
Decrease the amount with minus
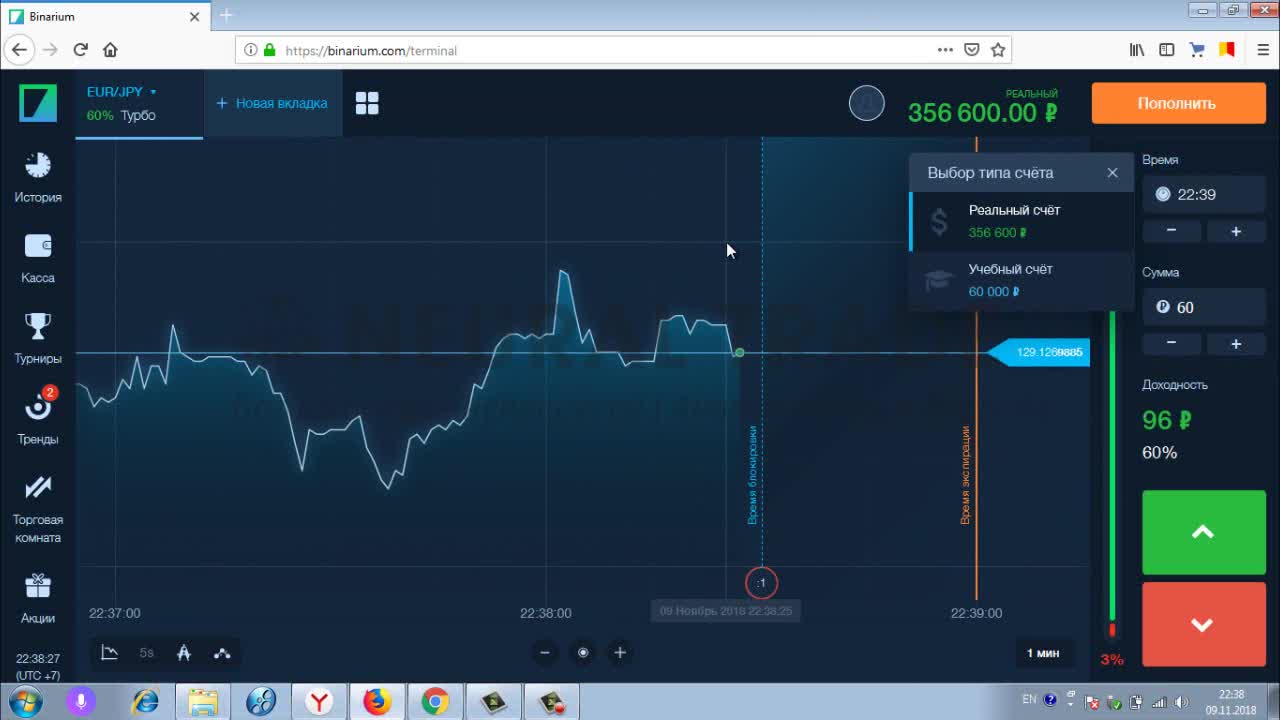[1171, 343]
